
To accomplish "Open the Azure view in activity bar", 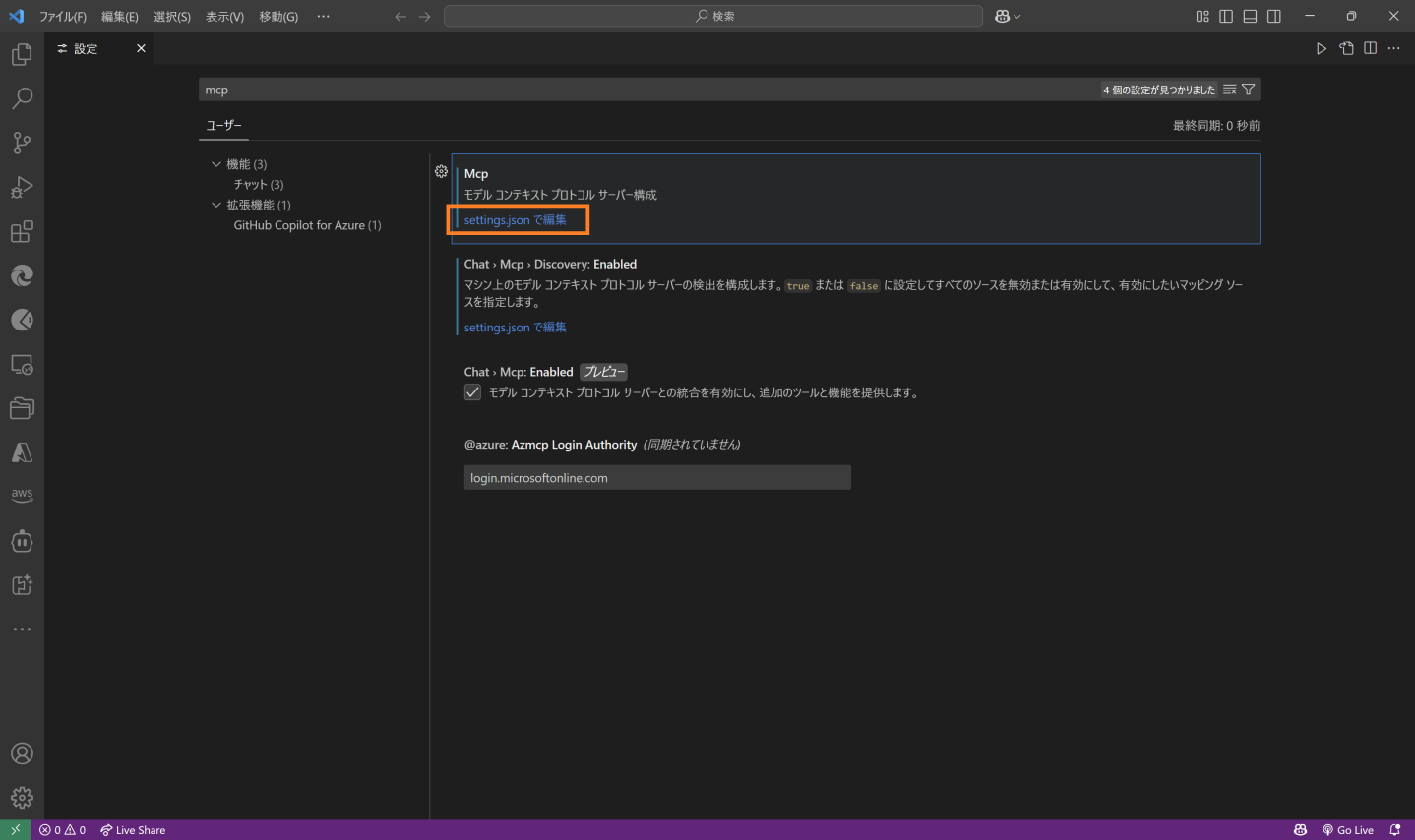I will 22,452.
